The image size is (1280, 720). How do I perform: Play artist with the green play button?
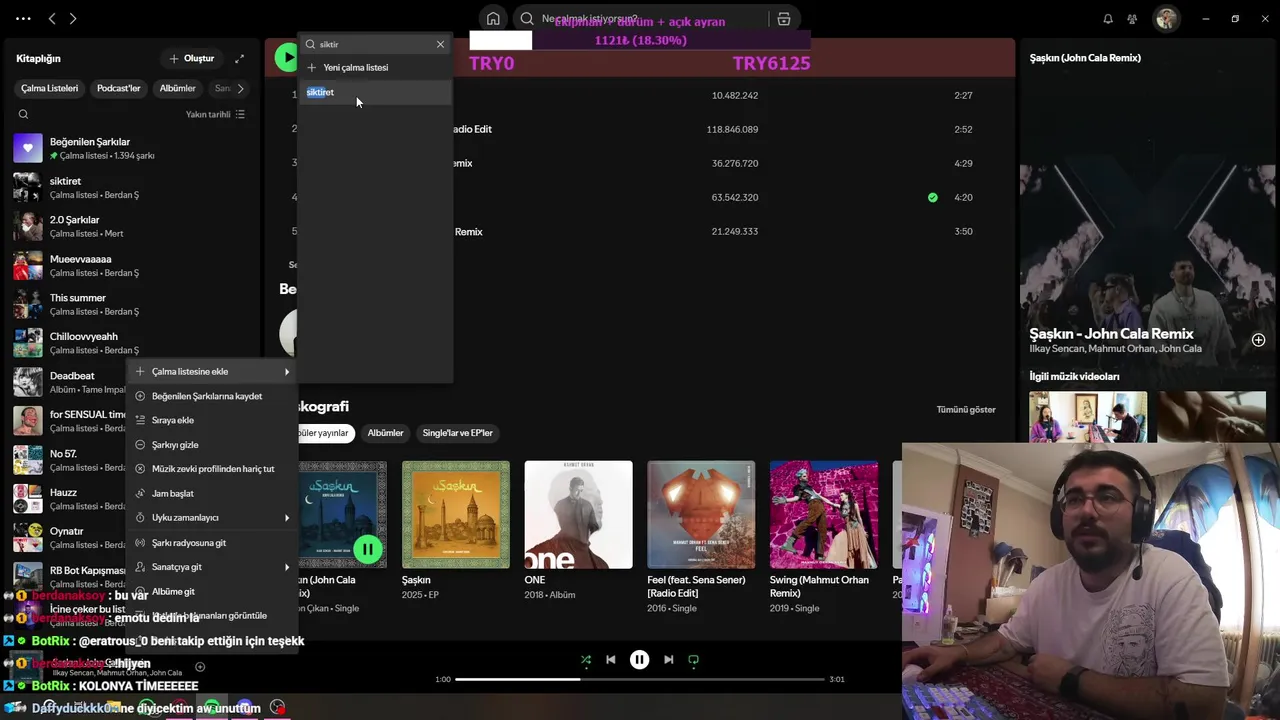pos(286,58)
